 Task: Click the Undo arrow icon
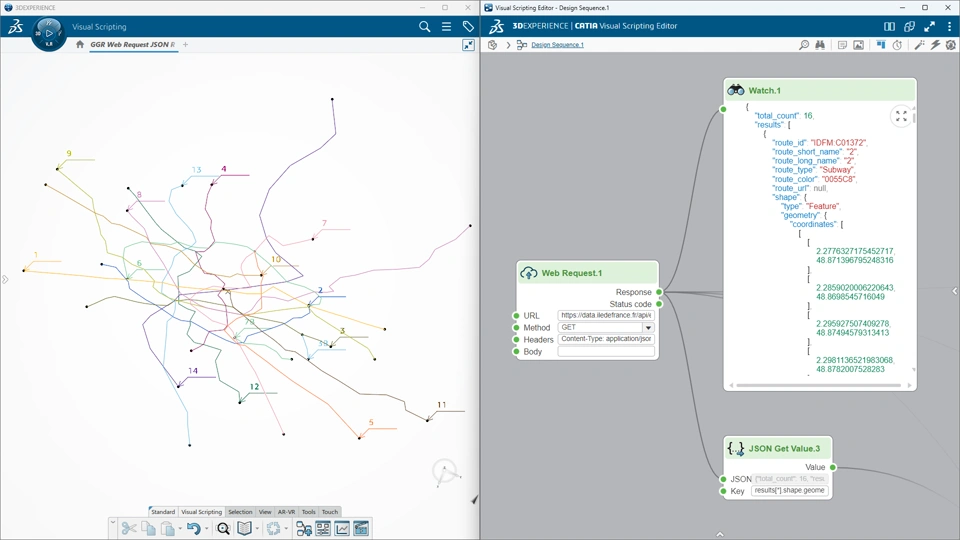pos(193,528)
